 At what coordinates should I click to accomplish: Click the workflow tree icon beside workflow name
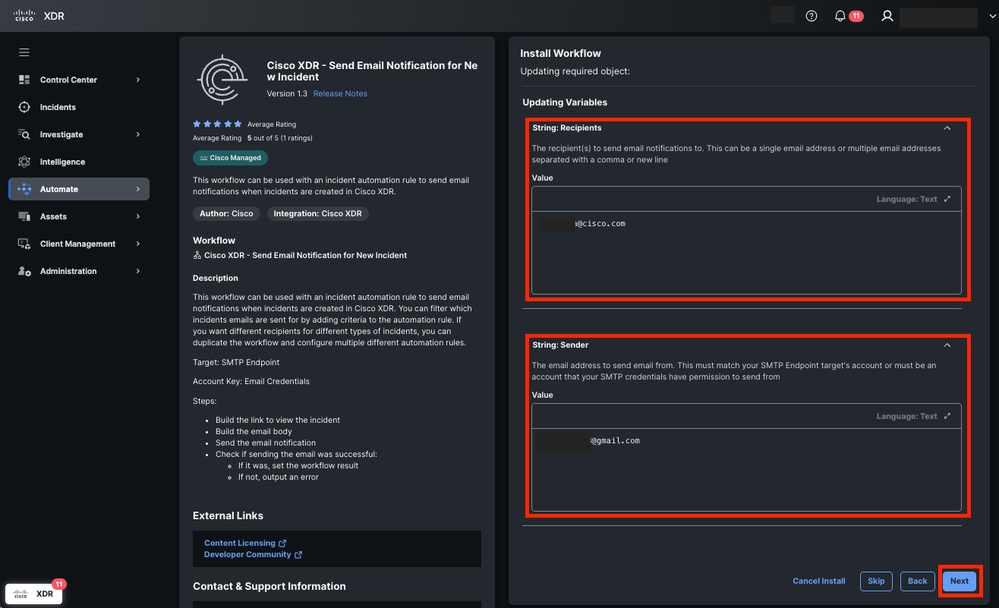click(197, 256)
